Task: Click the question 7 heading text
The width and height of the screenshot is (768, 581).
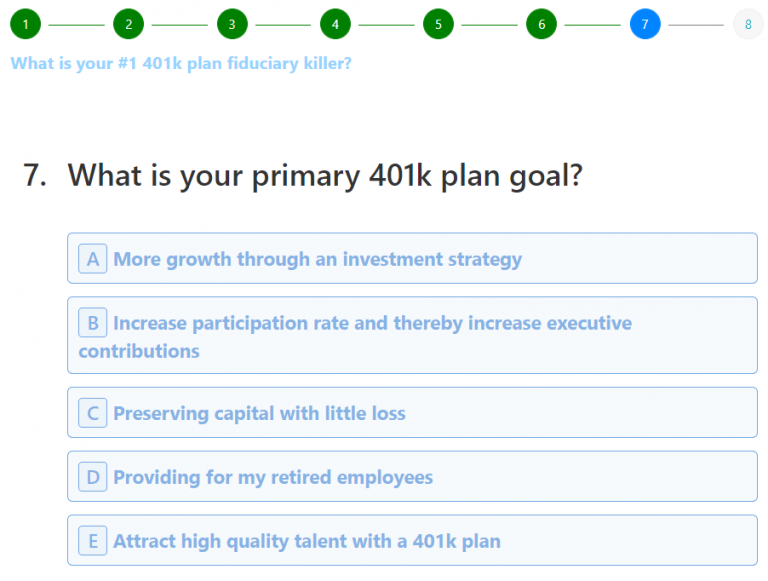Action: tap(325, 176)
